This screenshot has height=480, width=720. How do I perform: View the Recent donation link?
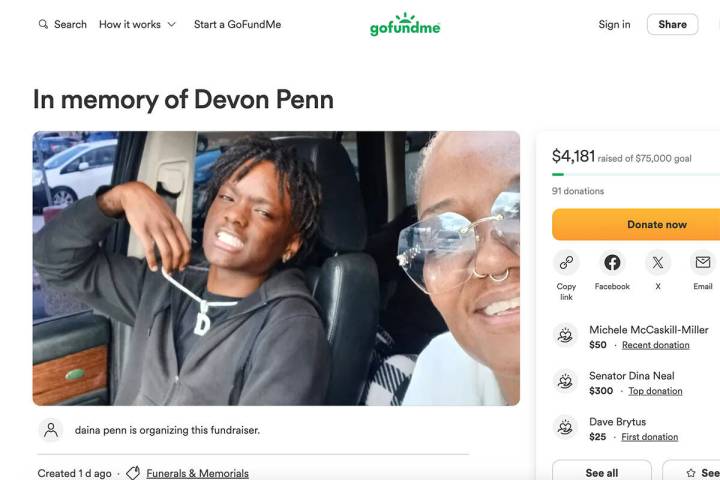click(655, 345)
